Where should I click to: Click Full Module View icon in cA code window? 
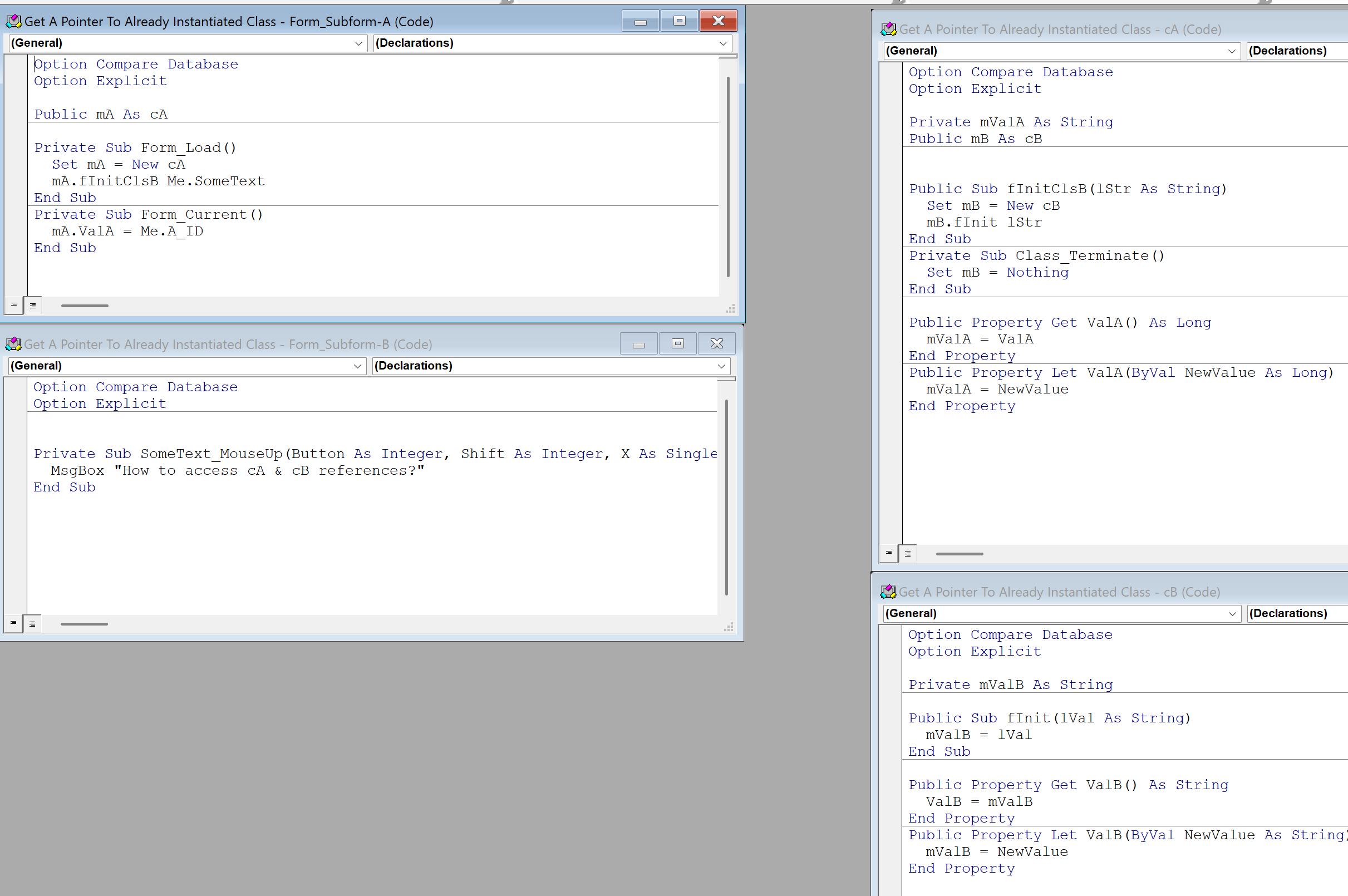click(907, 554)
